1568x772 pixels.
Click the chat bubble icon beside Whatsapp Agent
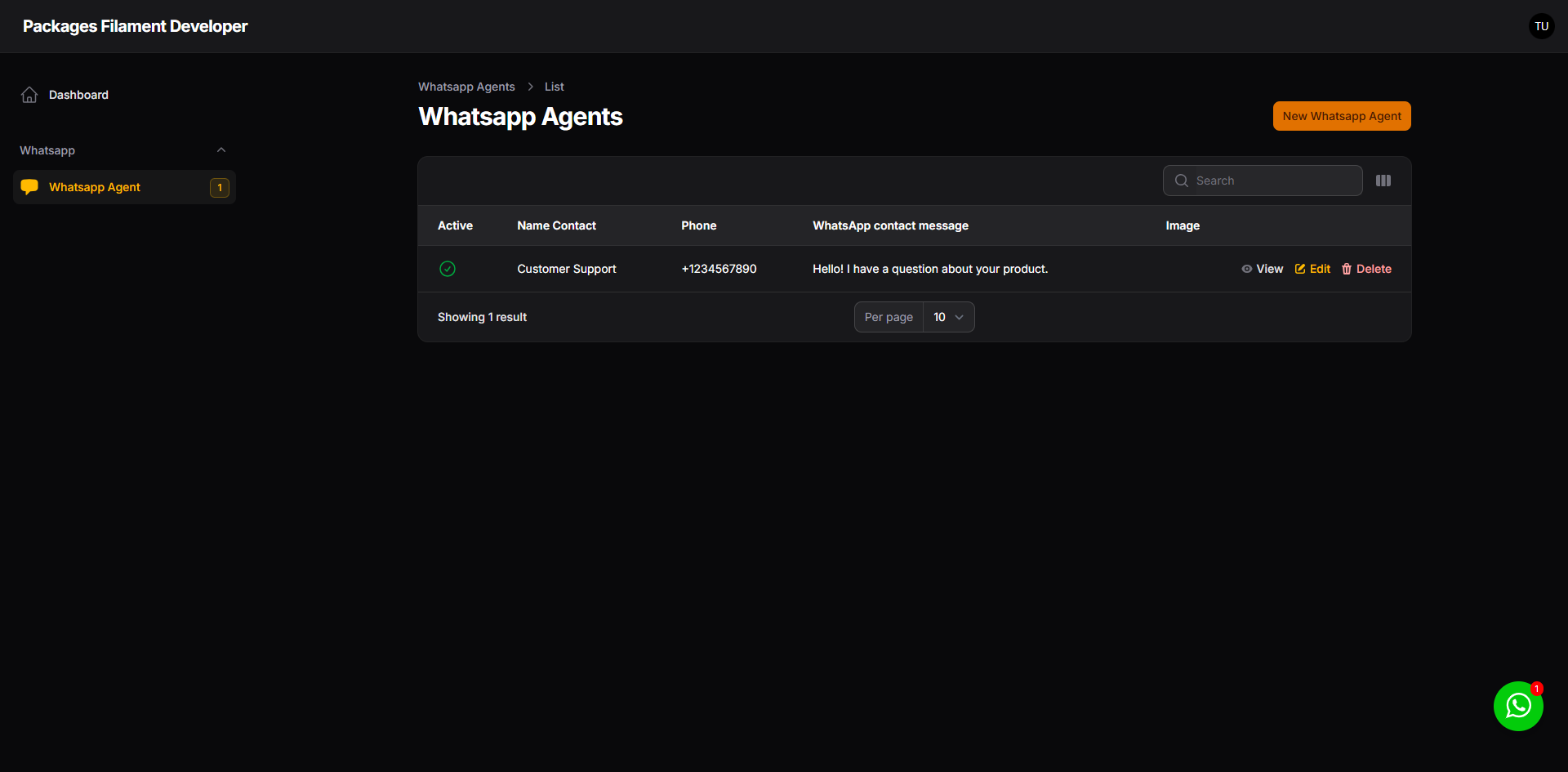(29, 186)
